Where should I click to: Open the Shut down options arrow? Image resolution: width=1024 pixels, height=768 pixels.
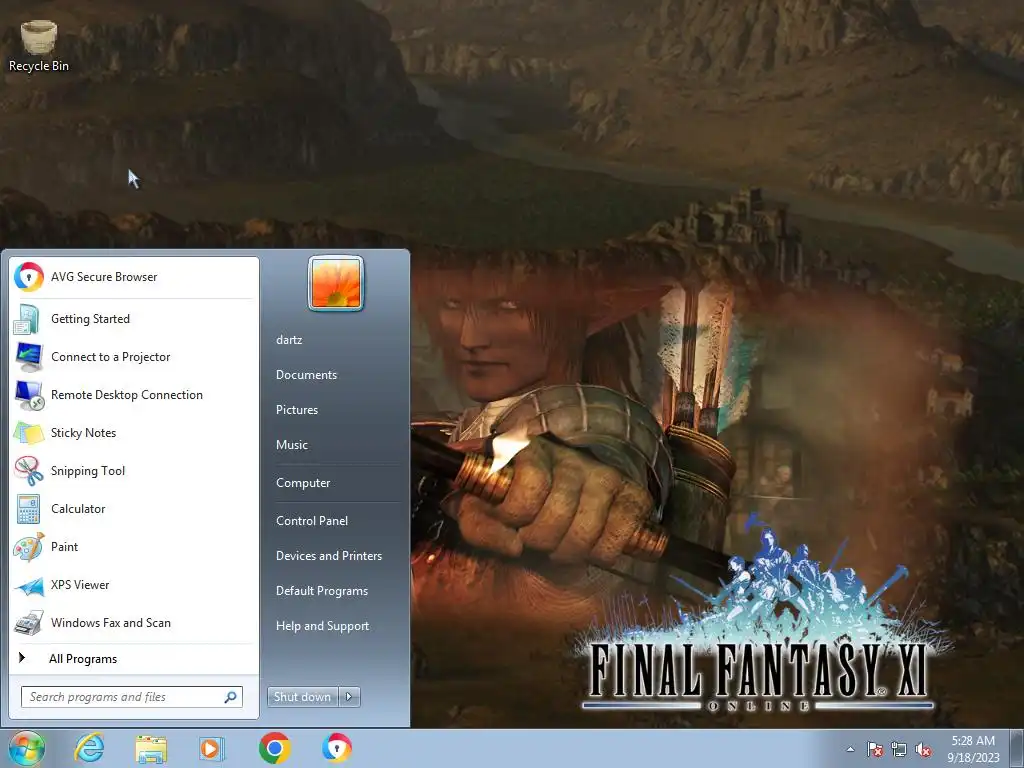click(349, 697)
